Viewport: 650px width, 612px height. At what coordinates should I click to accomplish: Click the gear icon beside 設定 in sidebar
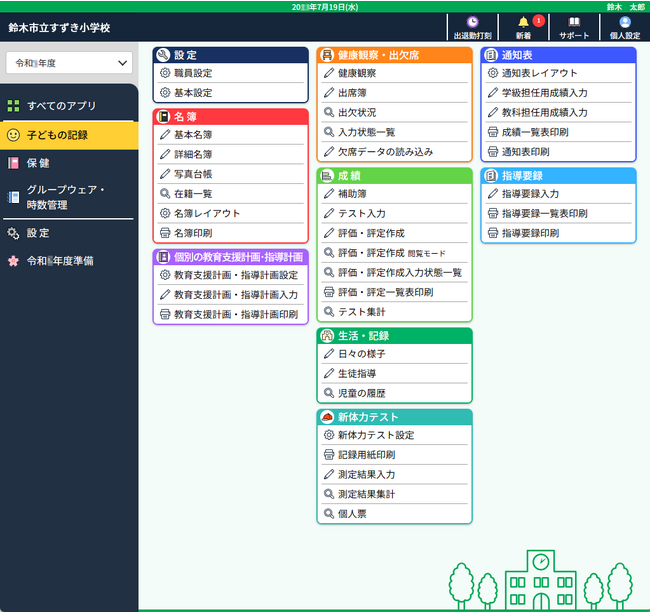[13, 233]
